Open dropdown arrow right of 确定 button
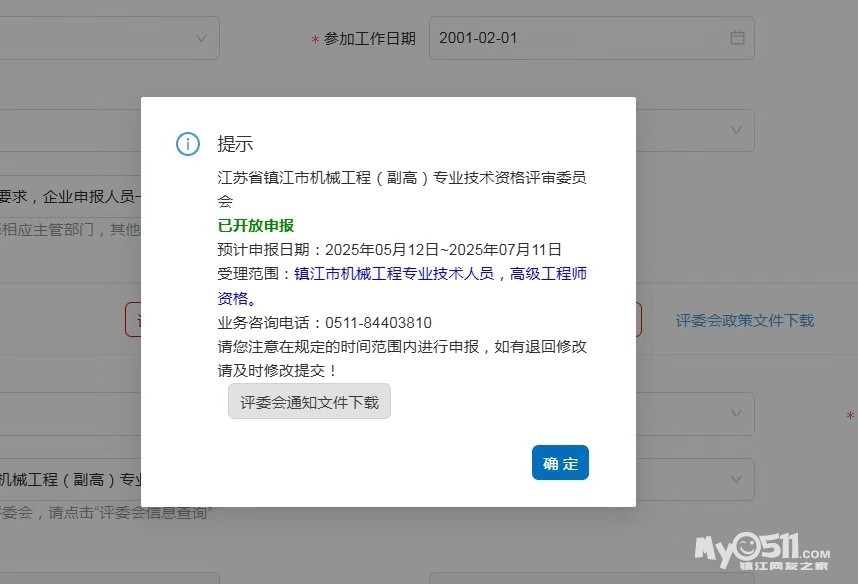This screenshot has width=858, height=584. coord(736,480)
